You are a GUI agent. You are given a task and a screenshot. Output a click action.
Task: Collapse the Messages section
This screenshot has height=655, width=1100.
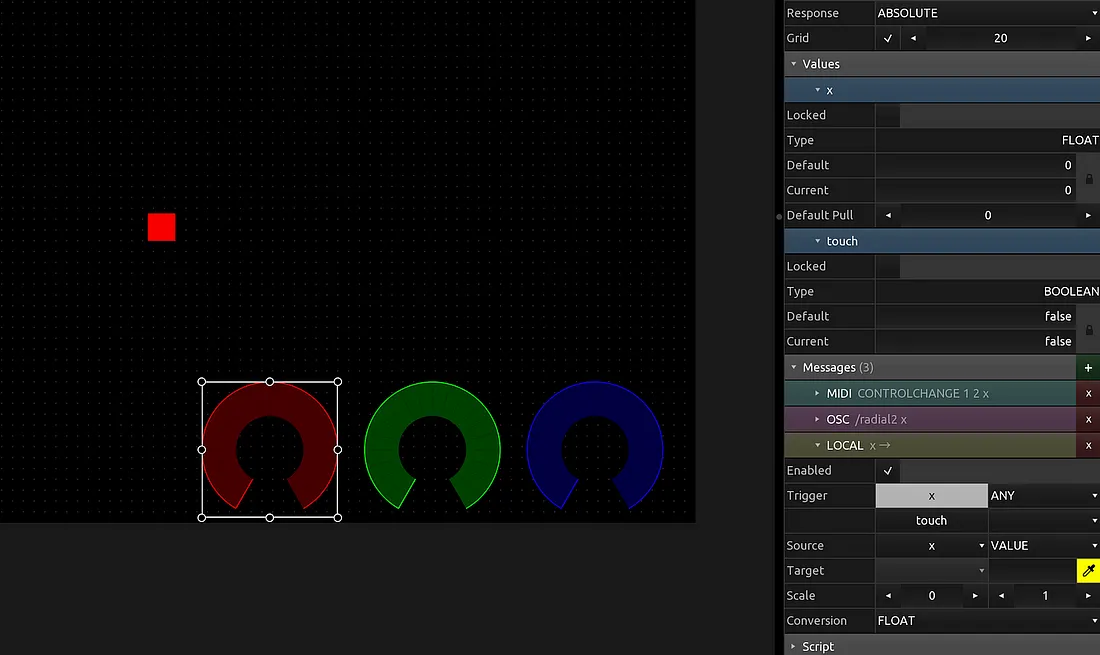tap(793, 367)
